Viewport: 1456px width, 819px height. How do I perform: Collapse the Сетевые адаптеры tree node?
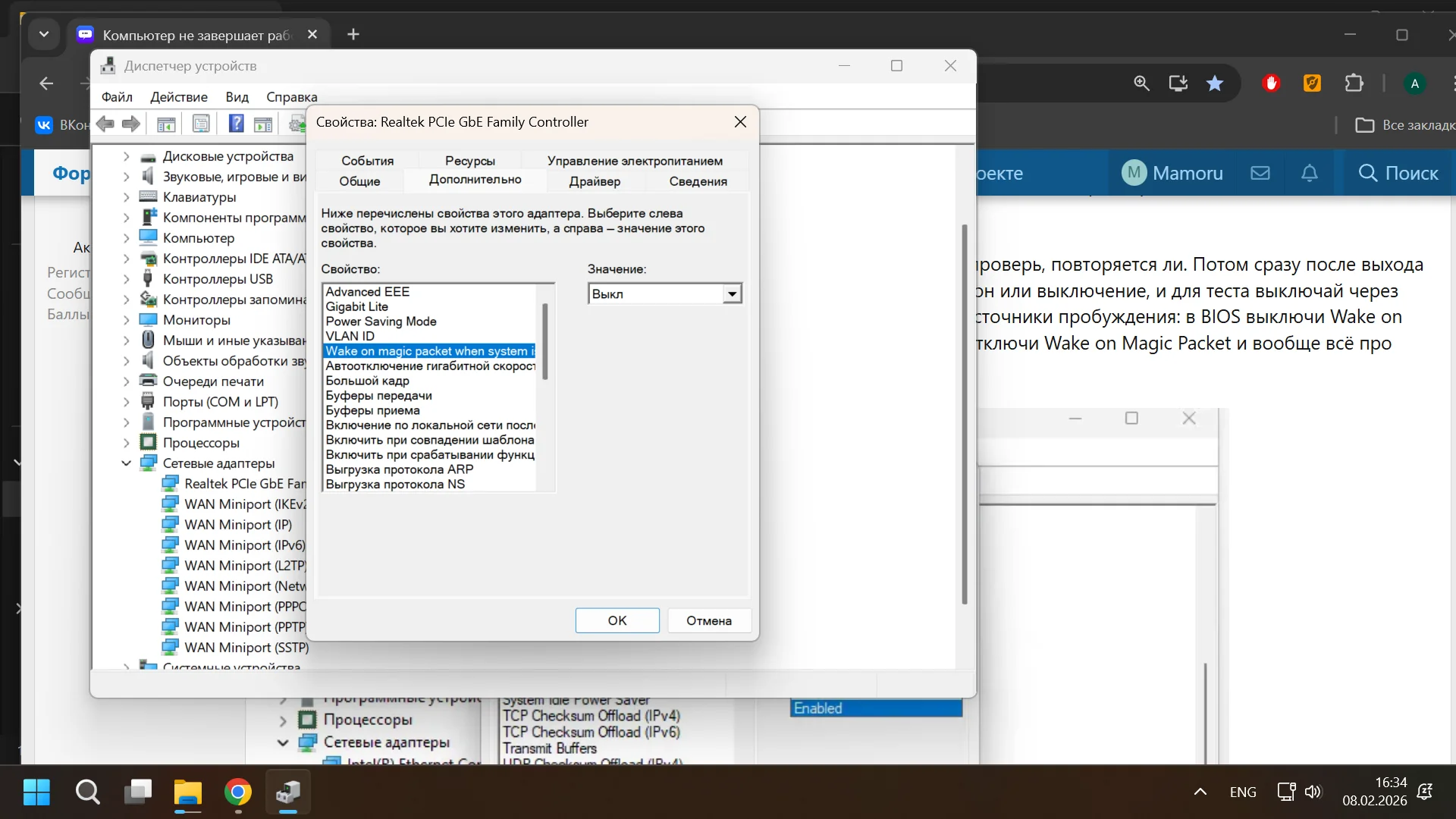(127, 463)
